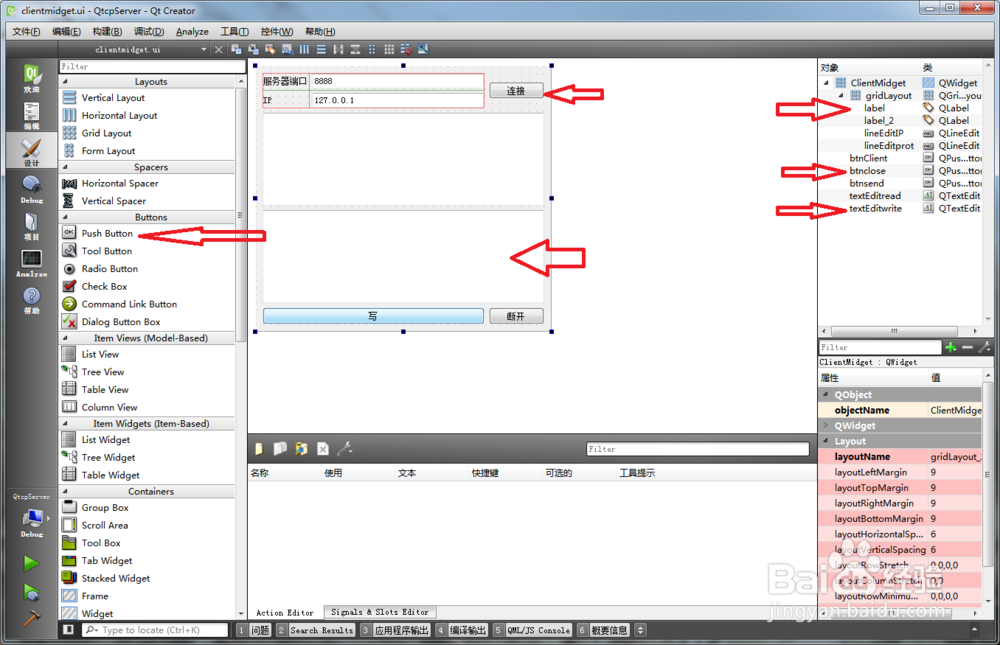Paste action icon in Action Editor
1000x645 pixels.
301,449
